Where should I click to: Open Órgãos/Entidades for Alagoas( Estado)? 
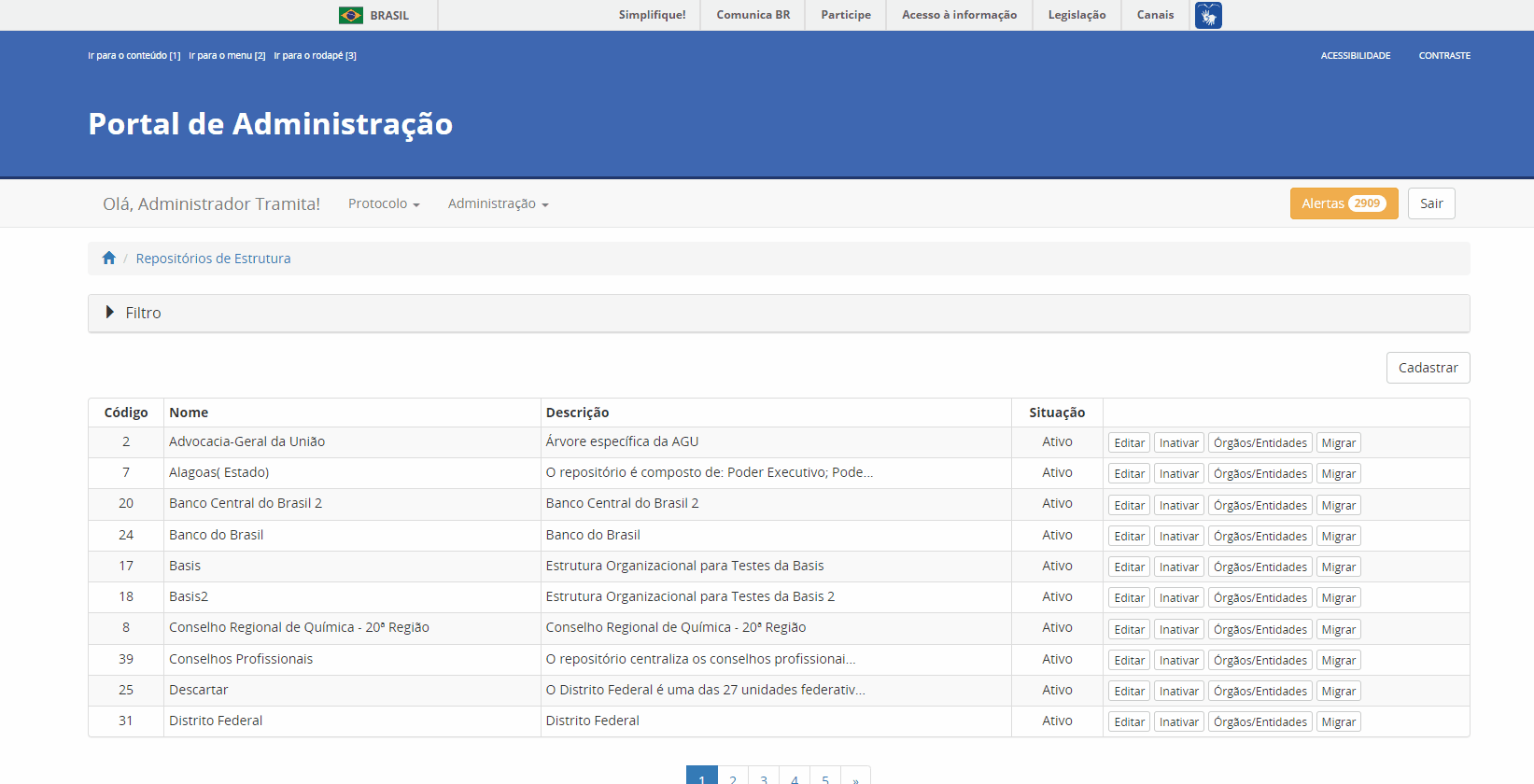click(1260, 474)
